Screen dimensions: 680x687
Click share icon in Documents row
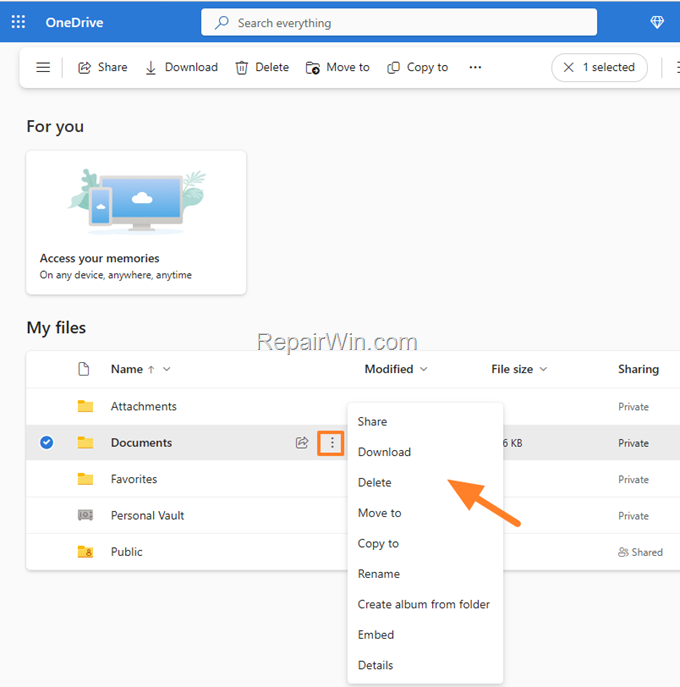click(302, 443)
